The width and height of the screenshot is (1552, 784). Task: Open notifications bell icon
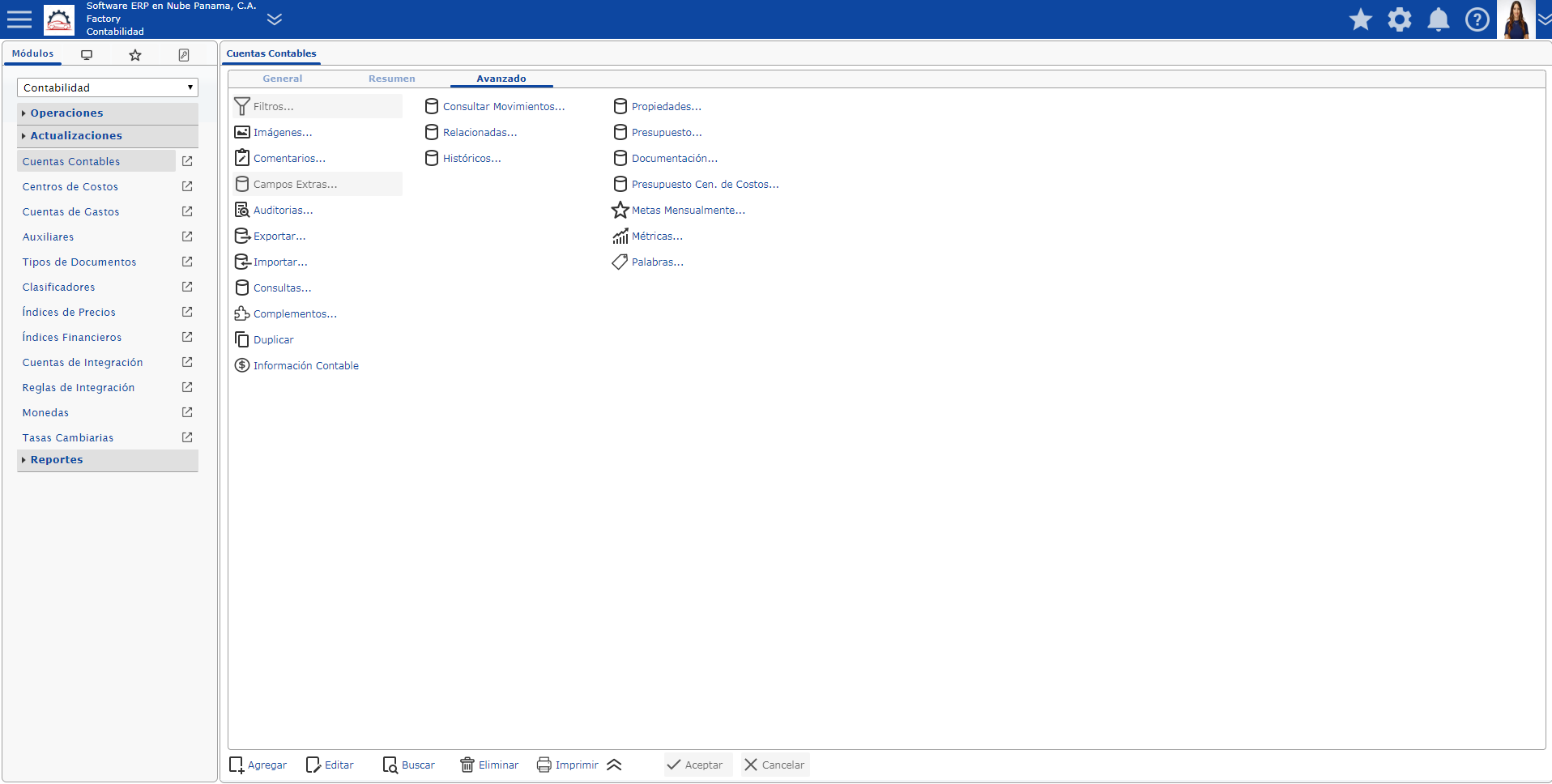1439,19
